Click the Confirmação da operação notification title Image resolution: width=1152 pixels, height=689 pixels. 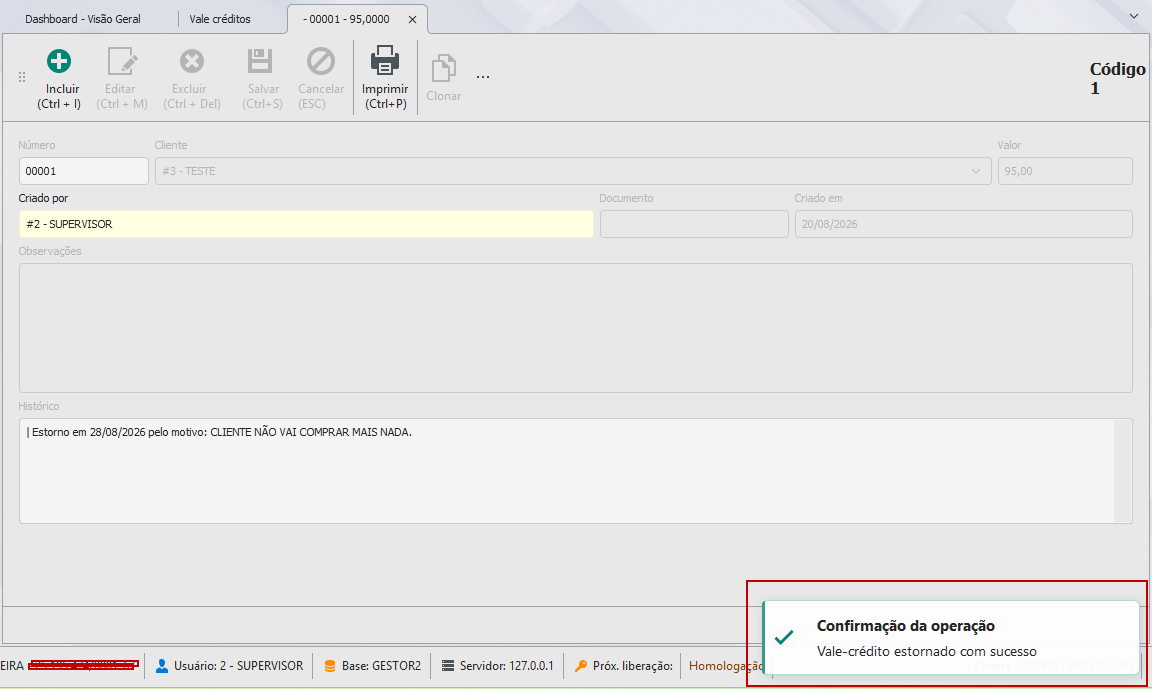[x=906, y=626]
